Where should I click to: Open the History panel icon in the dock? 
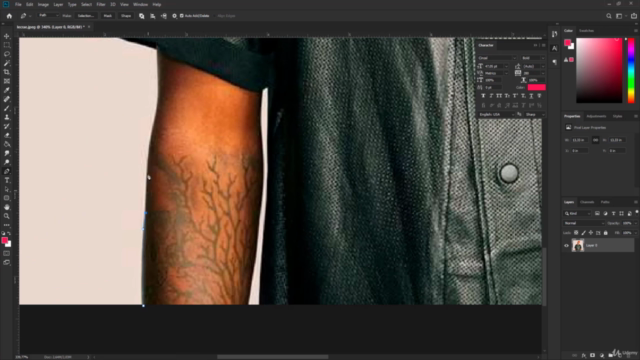click(554, 34)
